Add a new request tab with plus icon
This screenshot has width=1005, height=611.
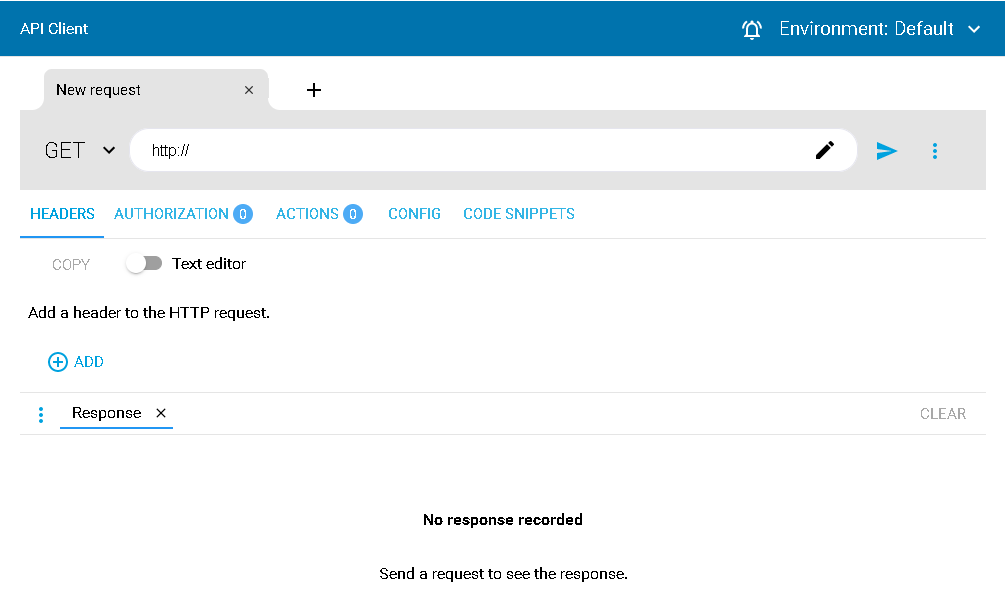click(x=313, y=90)
